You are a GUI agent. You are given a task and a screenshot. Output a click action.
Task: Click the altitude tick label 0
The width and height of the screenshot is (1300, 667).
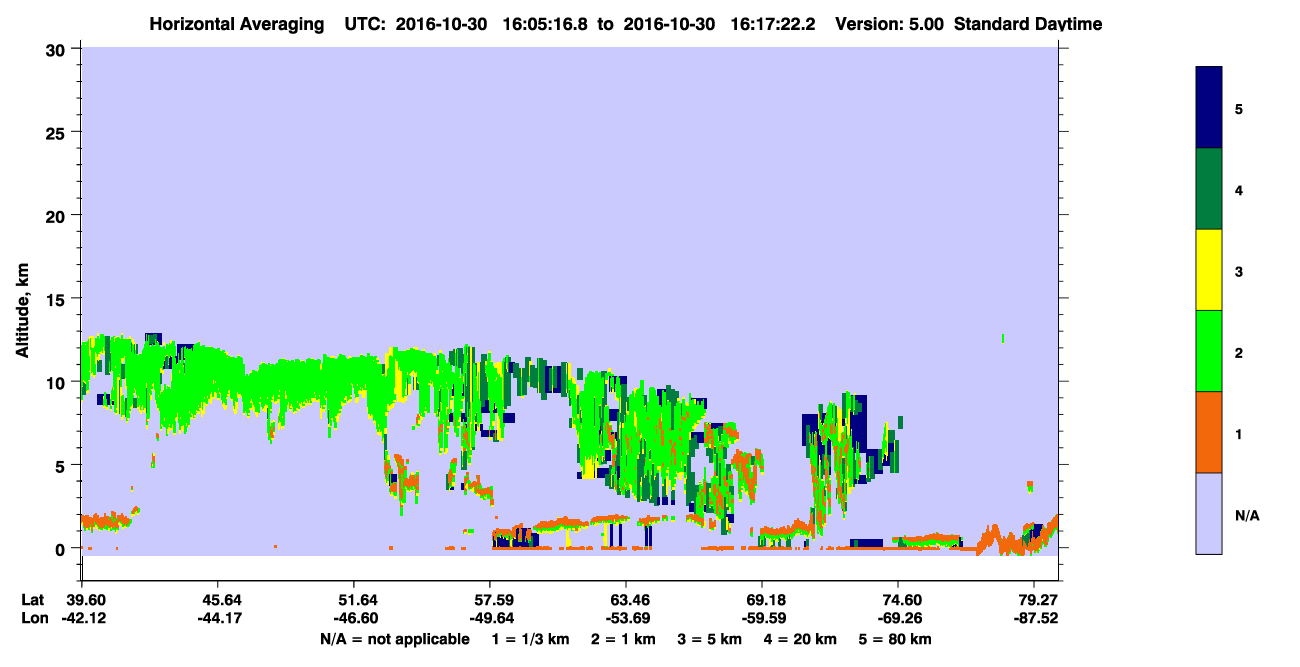62,548
